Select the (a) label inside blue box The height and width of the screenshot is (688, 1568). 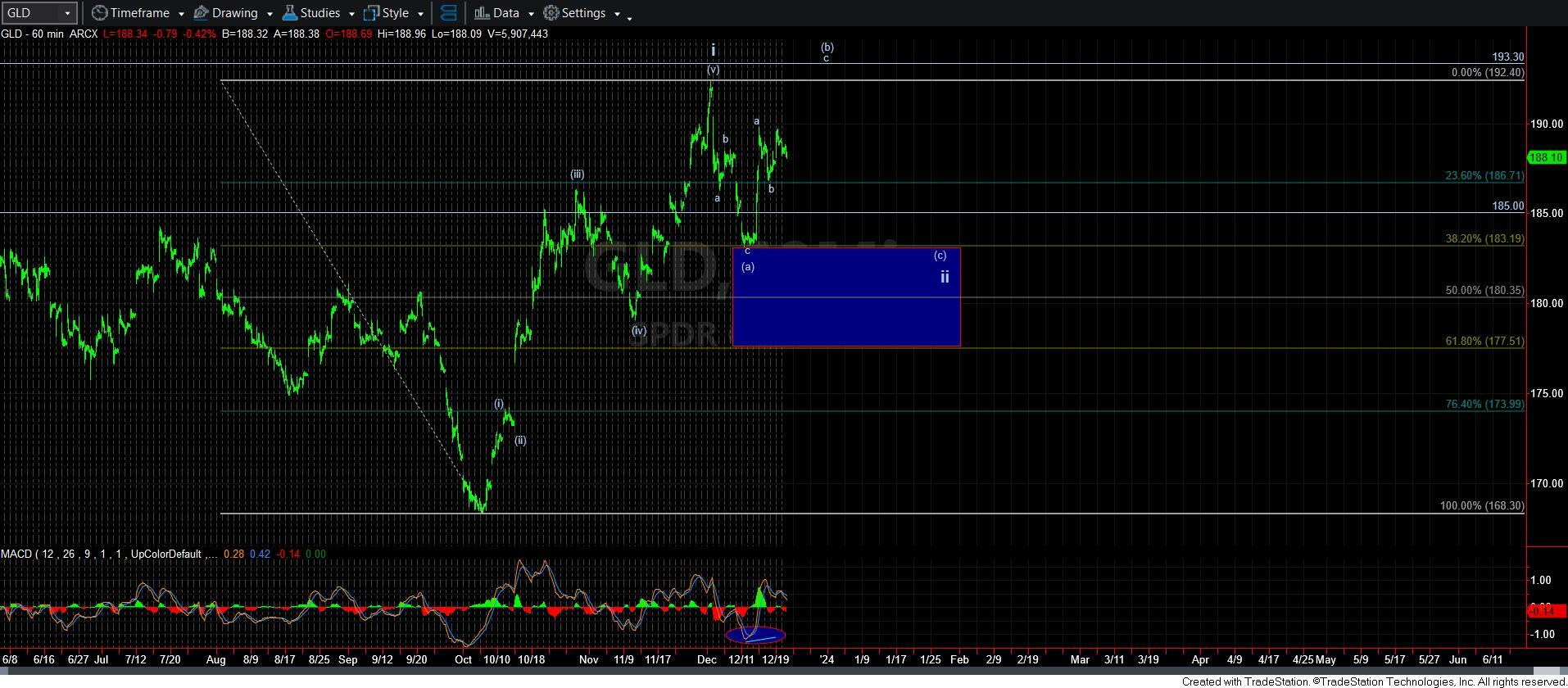point(748,267)
